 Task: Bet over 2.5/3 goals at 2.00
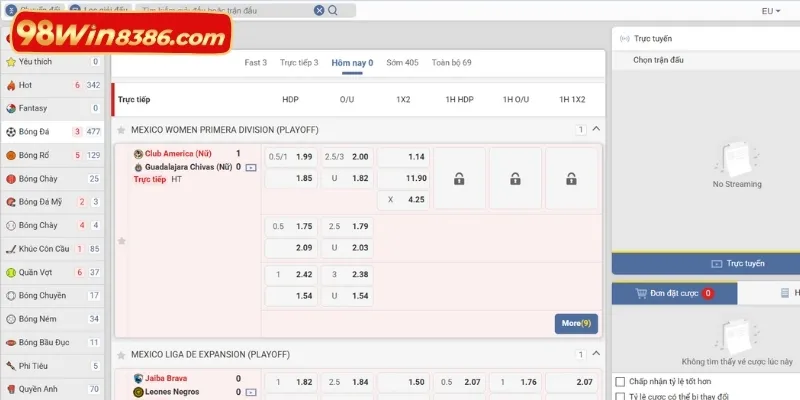(347, 157)
